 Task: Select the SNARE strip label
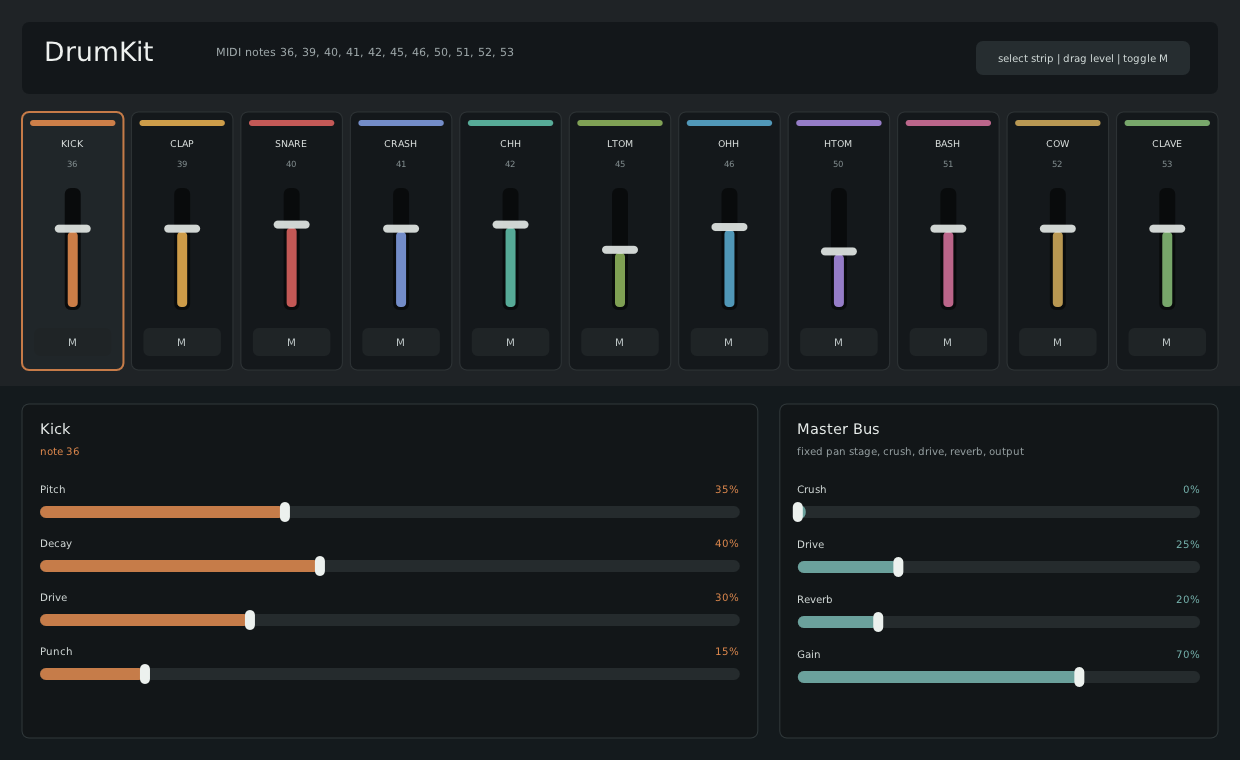[291, 144]
